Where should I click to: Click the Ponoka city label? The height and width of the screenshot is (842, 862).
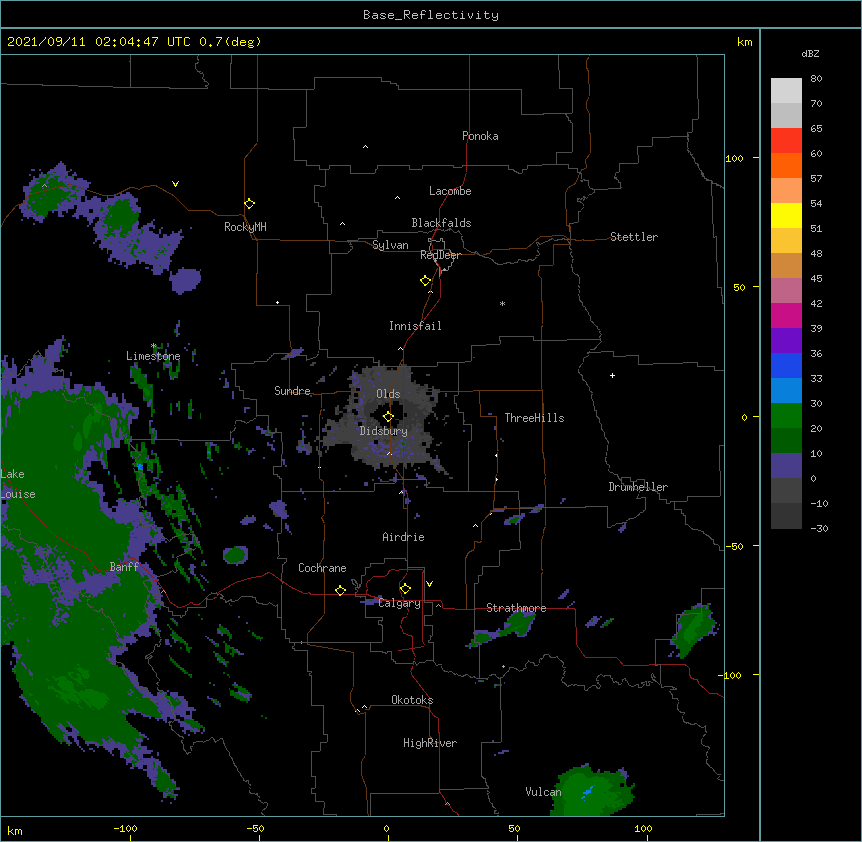click(x=480, y=136)
